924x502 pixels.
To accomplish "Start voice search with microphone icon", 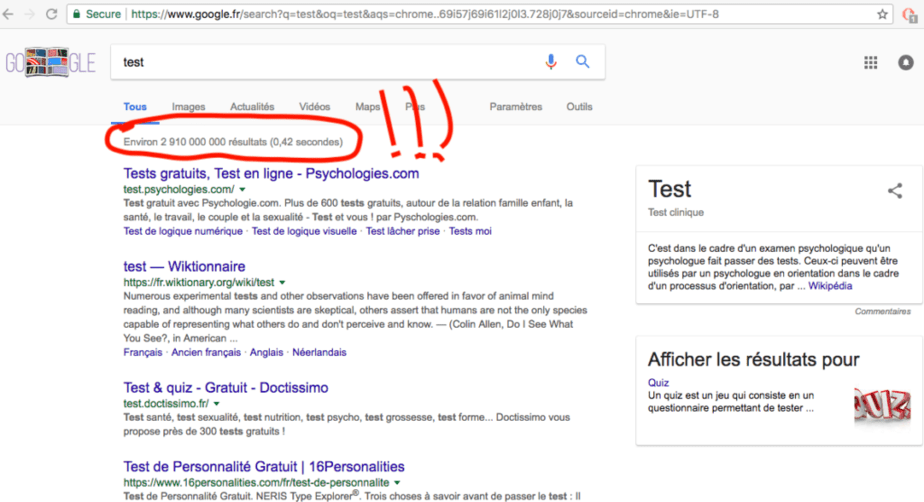I will coord(551,62).
